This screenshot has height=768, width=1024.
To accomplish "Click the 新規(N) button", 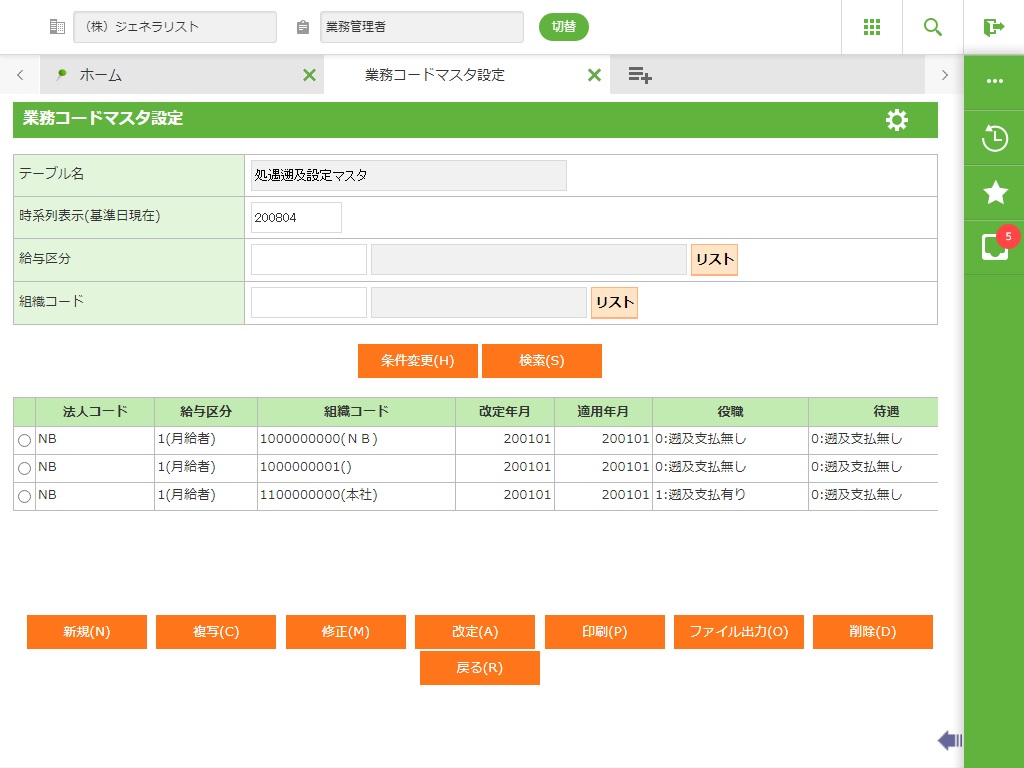I will 87,632.
